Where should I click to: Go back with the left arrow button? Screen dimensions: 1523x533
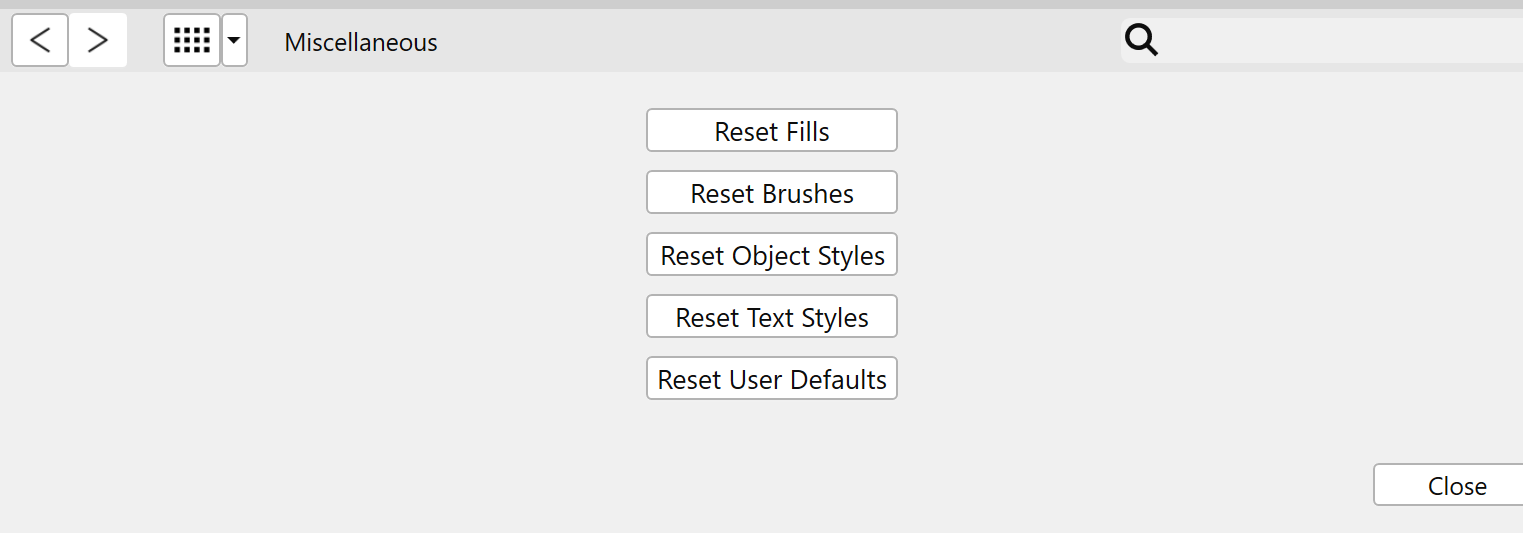40,40
